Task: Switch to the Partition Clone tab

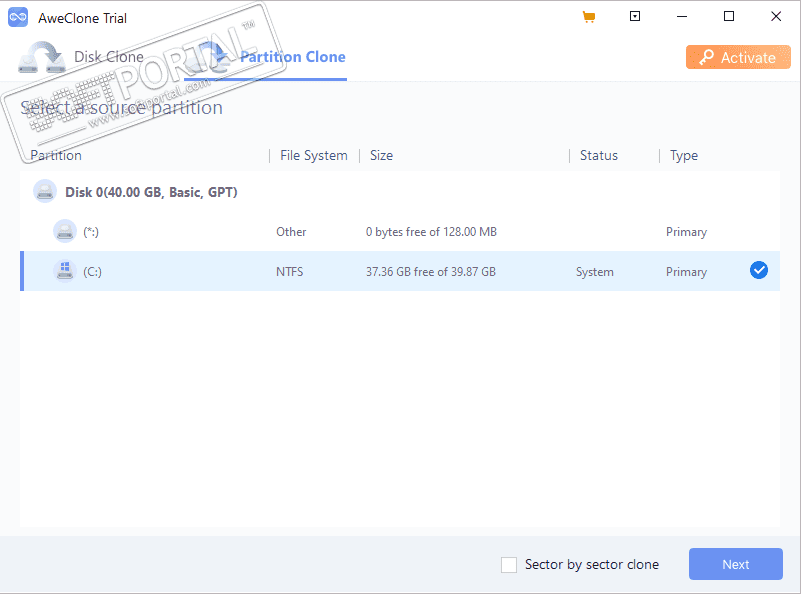Action: point(265,57)
